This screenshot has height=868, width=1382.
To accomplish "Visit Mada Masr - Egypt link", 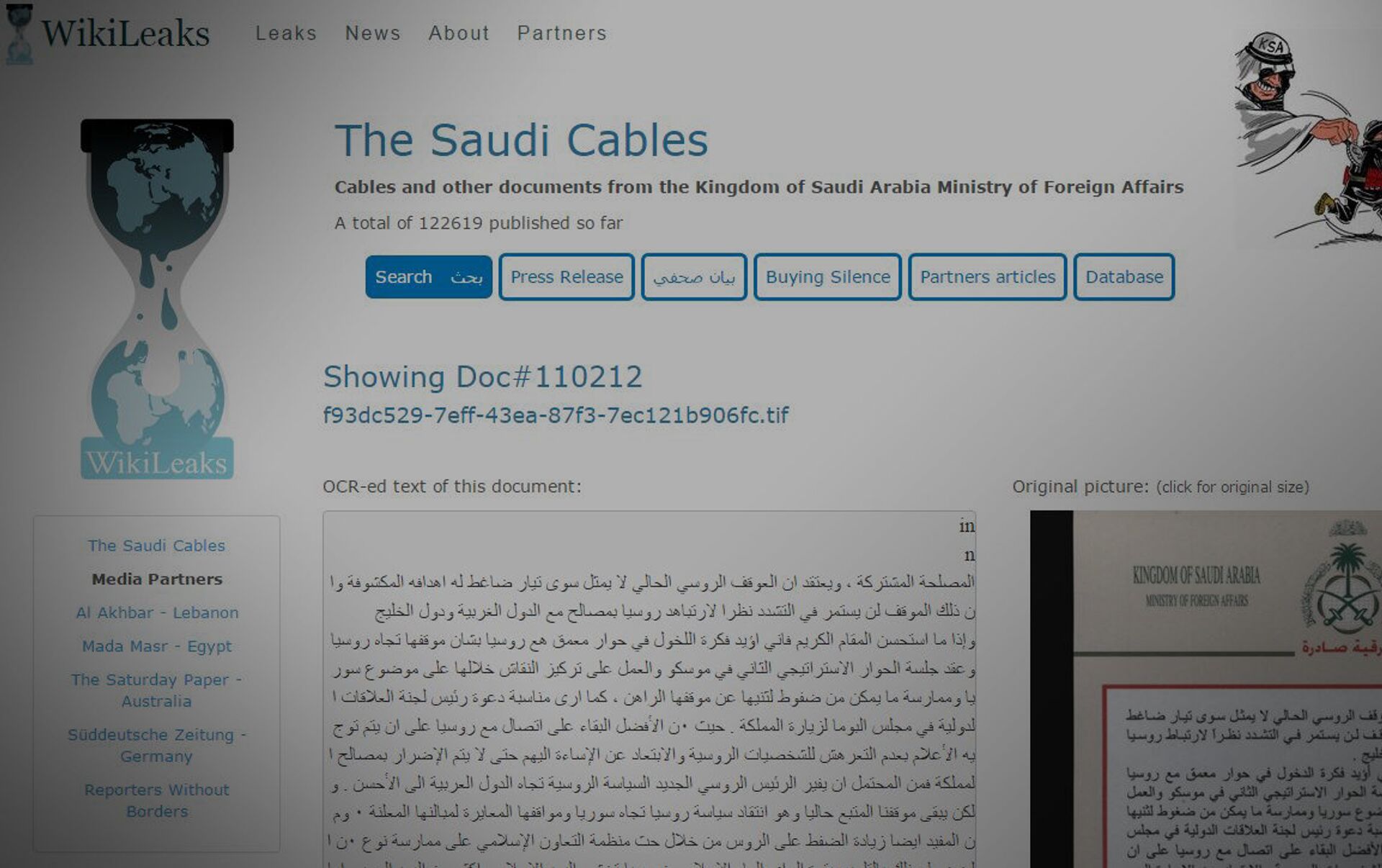I will [x=157, y=646].
